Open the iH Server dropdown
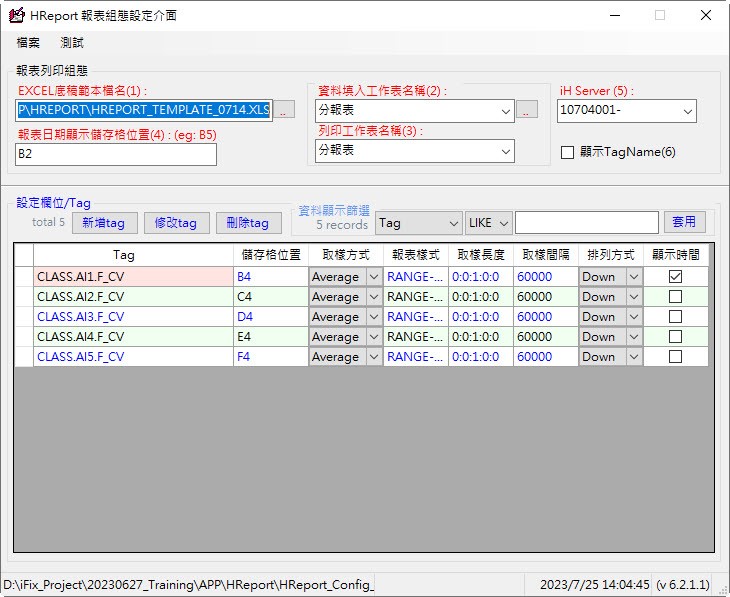The width and height of the screenshot is (730, 597). (x=687, y=110)
